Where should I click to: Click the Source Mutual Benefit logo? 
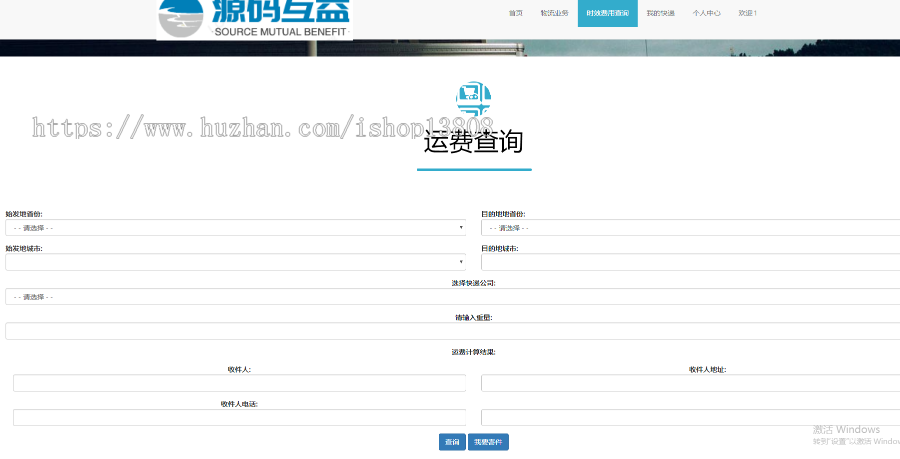(254, 20)
